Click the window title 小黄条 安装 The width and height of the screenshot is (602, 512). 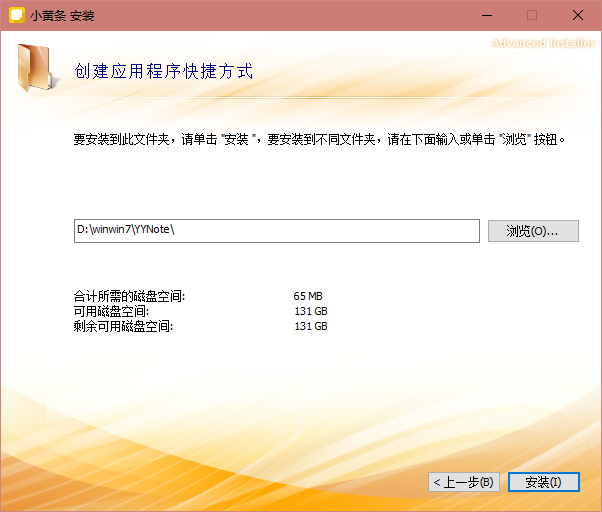point(62,16)
